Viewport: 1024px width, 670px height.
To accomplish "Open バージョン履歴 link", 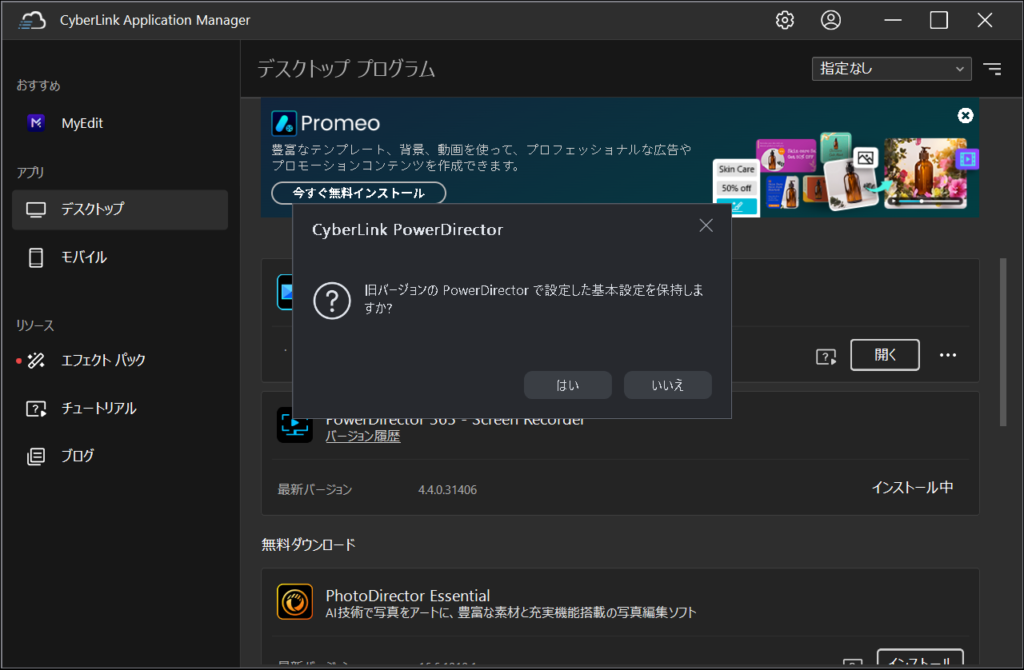I will [363, 436].
